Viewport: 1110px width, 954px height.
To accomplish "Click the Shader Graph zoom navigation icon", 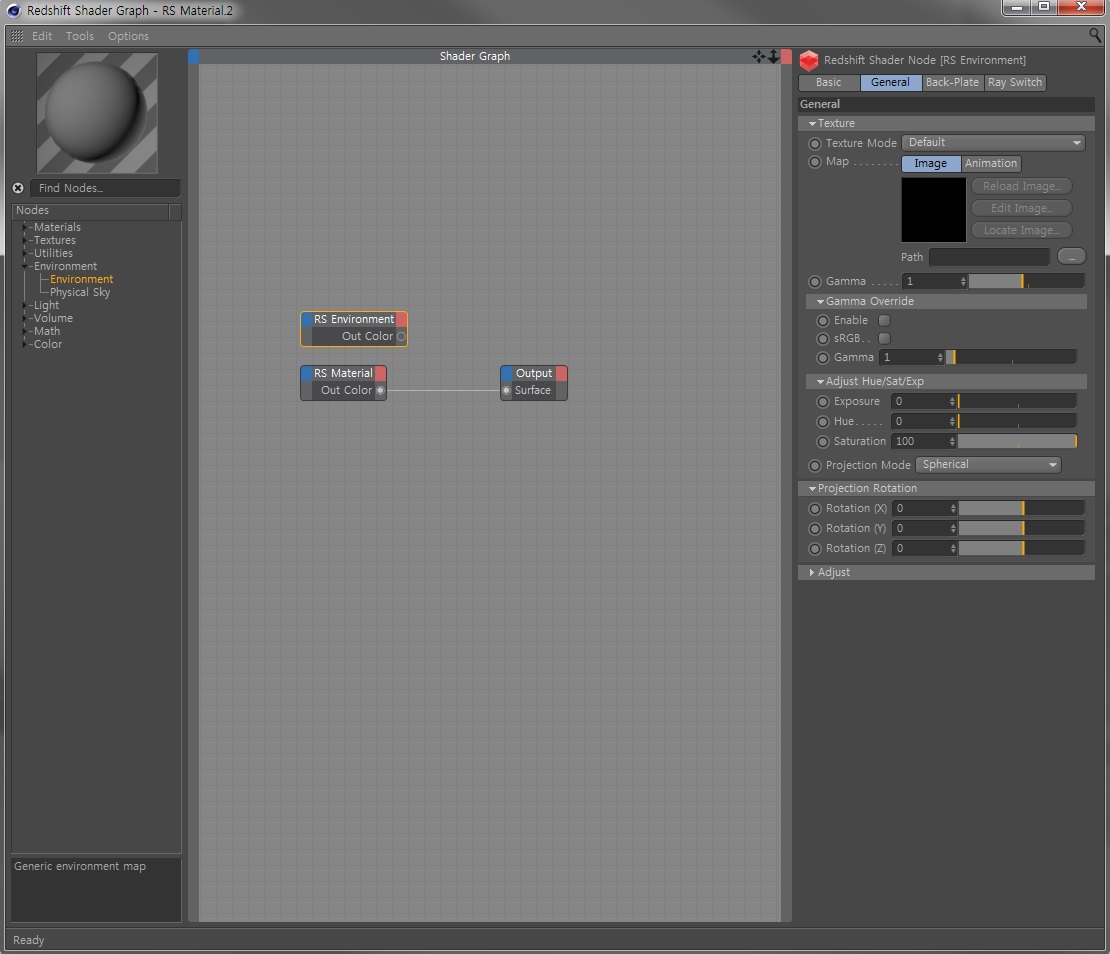I will [x=773, y=57].
